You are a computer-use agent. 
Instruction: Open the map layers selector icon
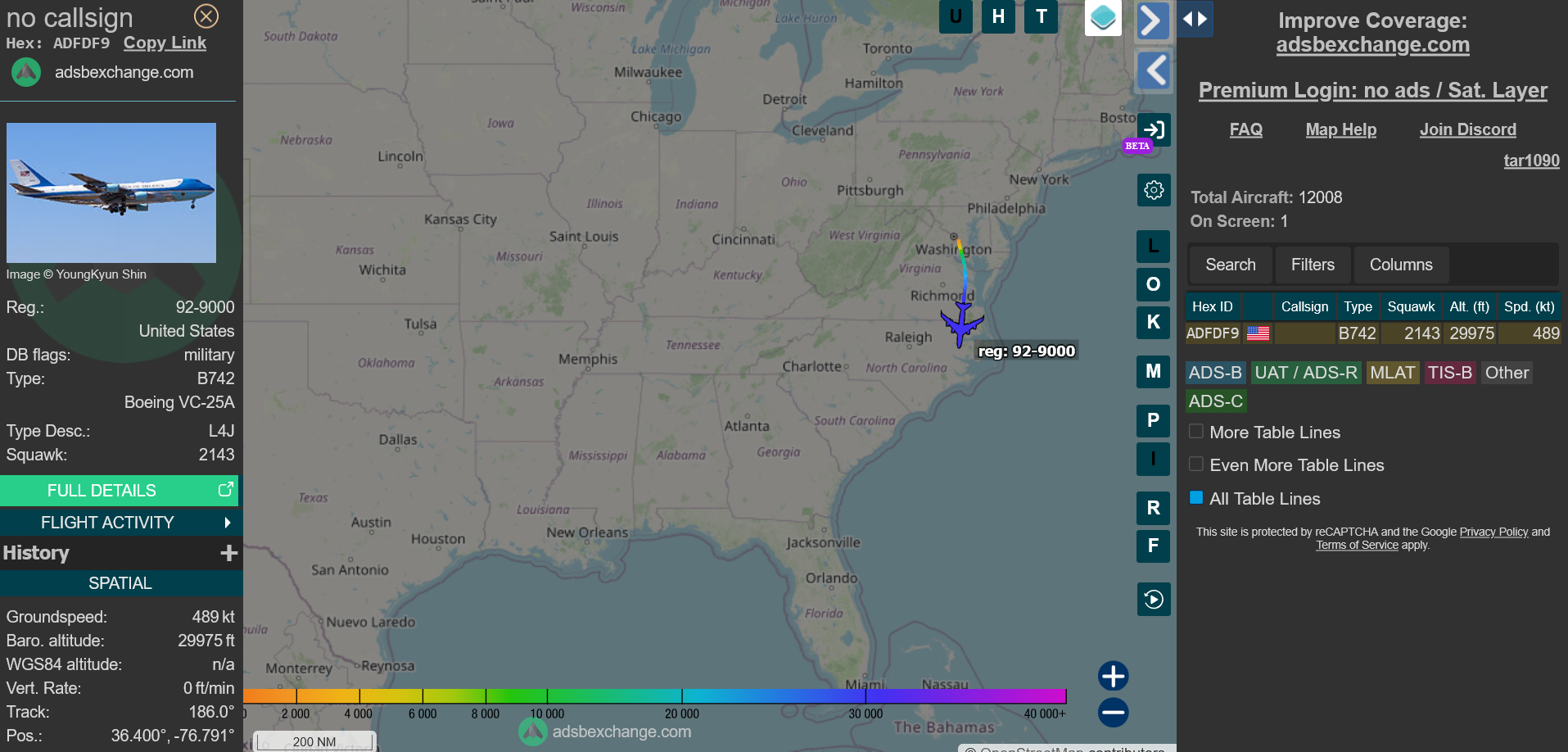click(x=1103, y=17)
